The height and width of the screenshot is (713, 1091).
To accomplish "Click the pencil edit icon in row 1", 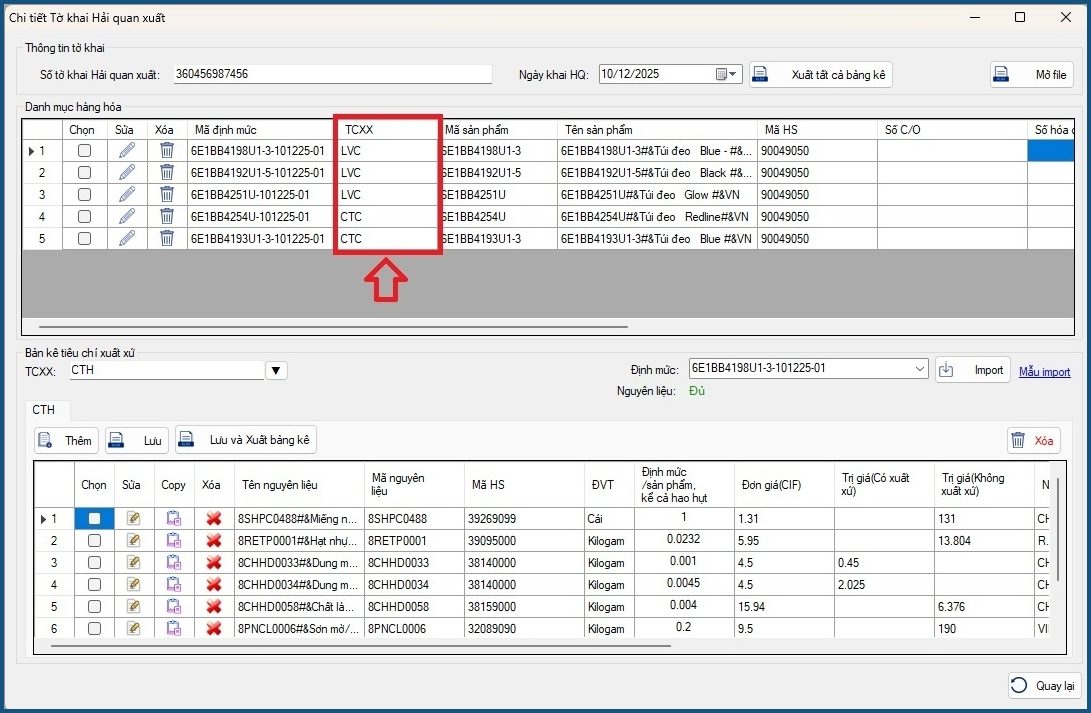I will pos(127,151).
